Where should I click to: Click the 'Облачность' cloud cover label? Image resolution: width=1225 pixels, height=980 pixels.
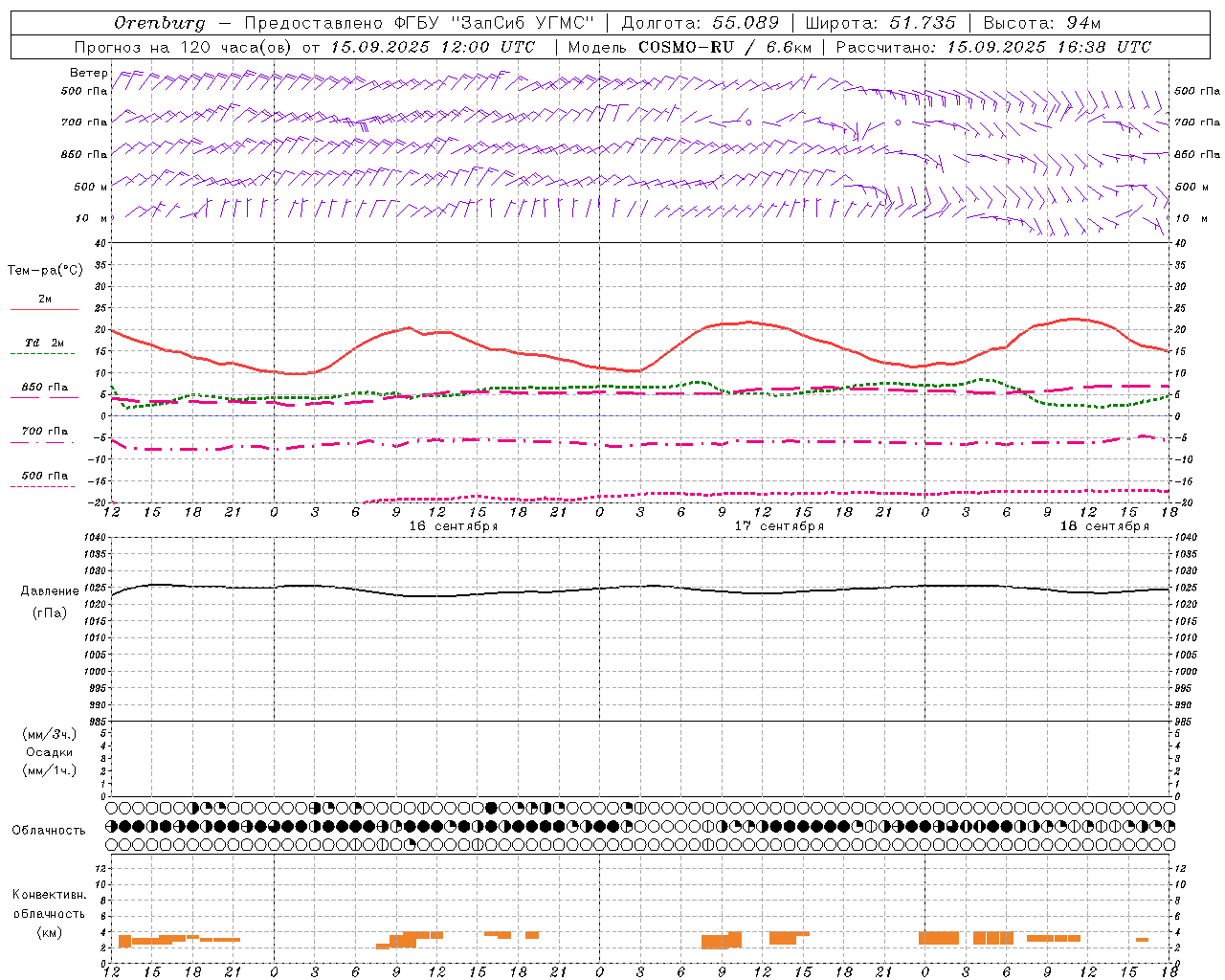click(x=49, y=831)
